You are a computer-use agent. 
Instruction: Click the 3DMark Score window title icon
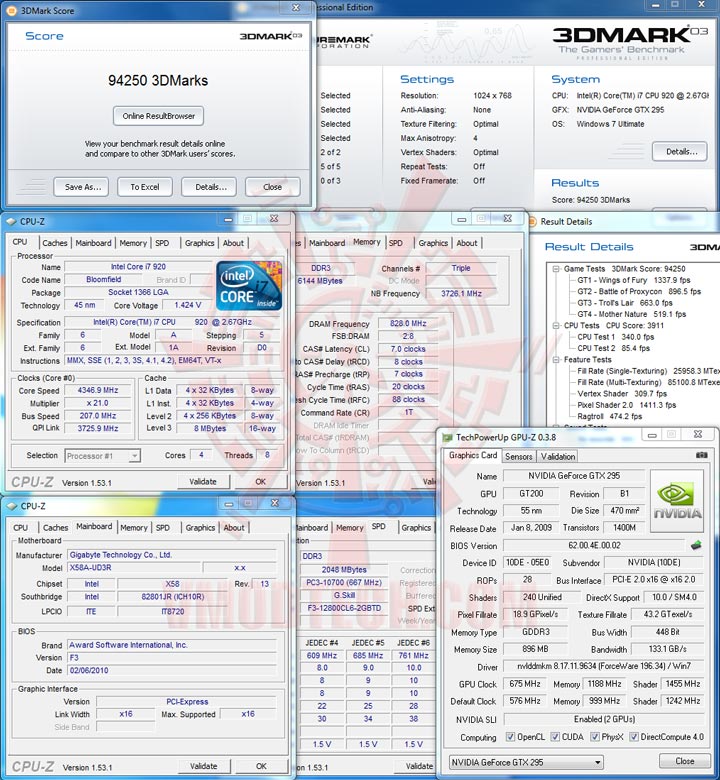[x=11, y=10]
